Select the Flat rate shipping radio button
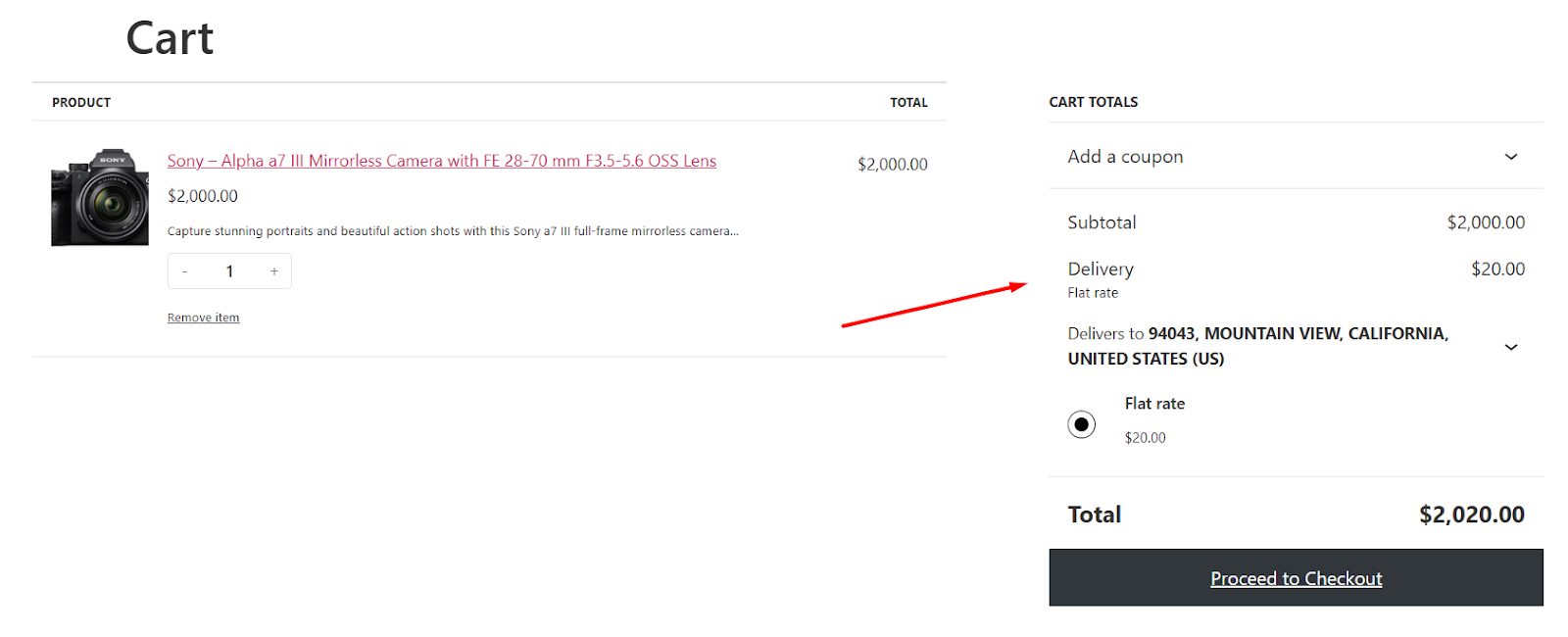The image size is (1568, 637). (1082, 424)
